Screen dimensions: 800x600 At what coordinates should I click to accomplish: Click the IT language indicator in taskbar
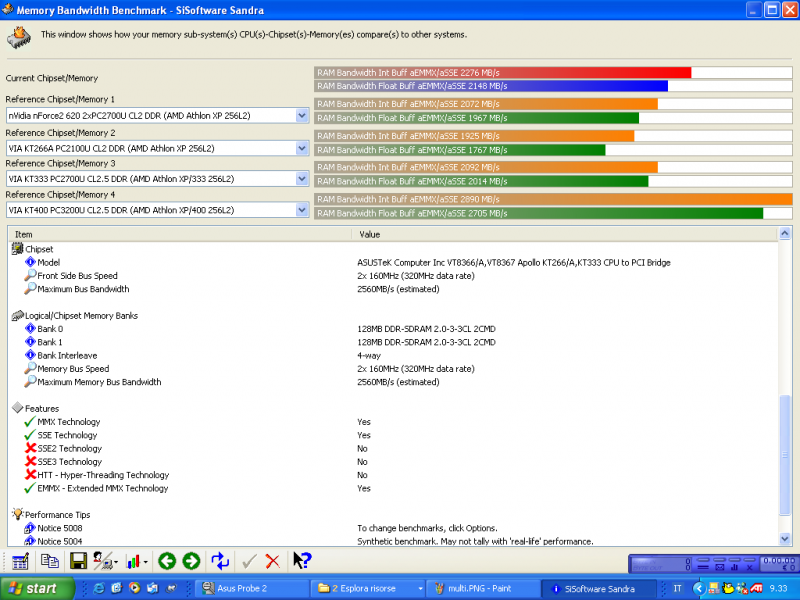[x=678, y=588]
